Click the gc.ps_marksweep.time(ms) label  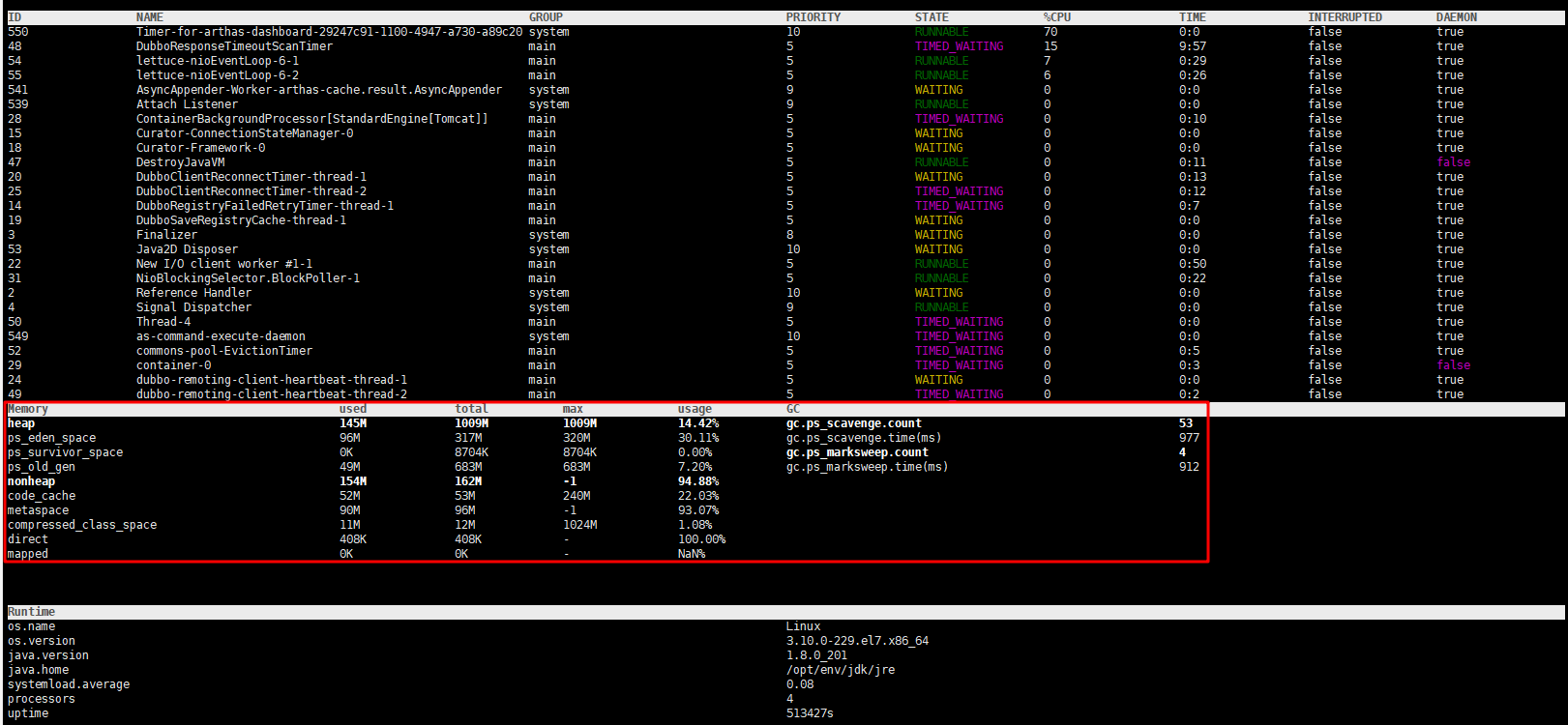pyautogui.click(x=868, y=467)
